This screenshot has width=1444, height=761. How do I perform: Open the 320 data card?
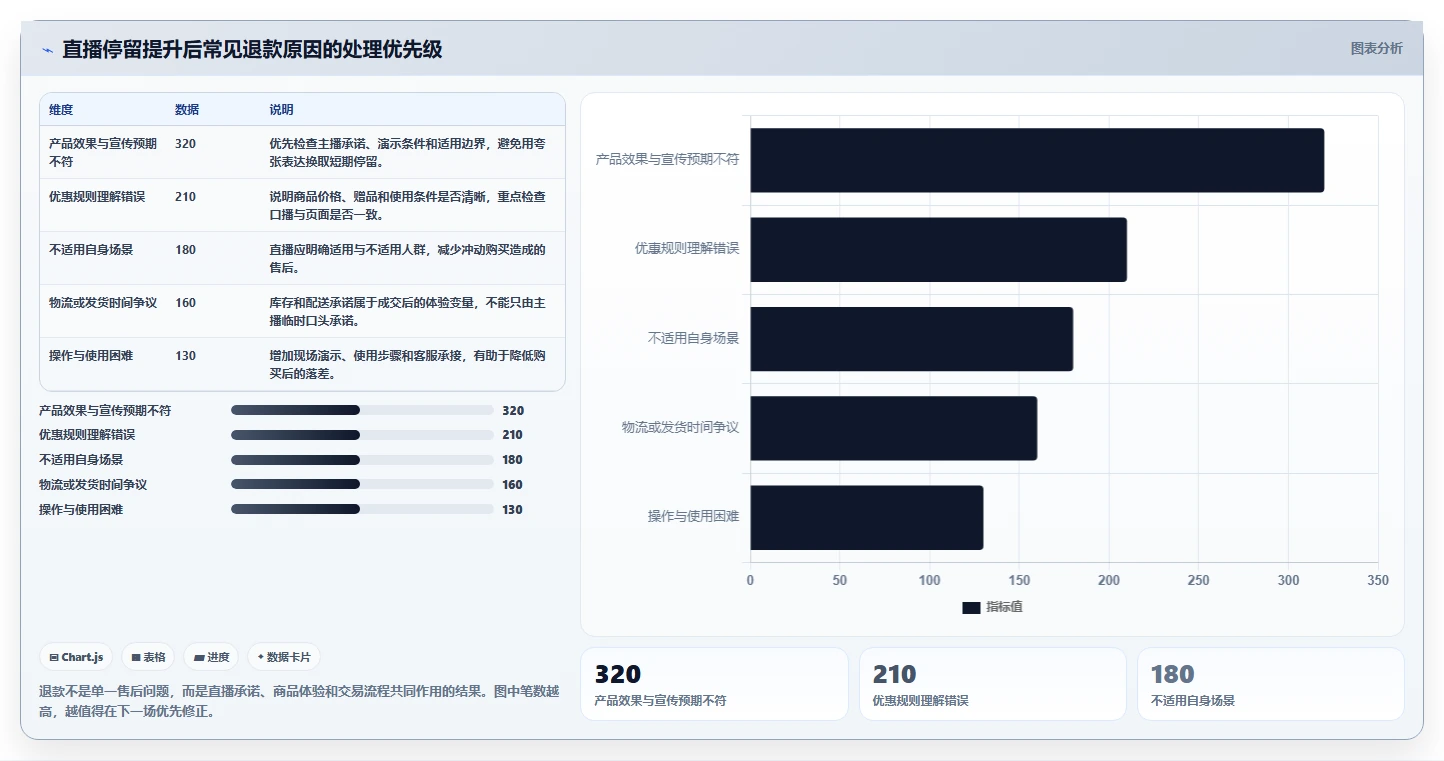tap(714, 684)
